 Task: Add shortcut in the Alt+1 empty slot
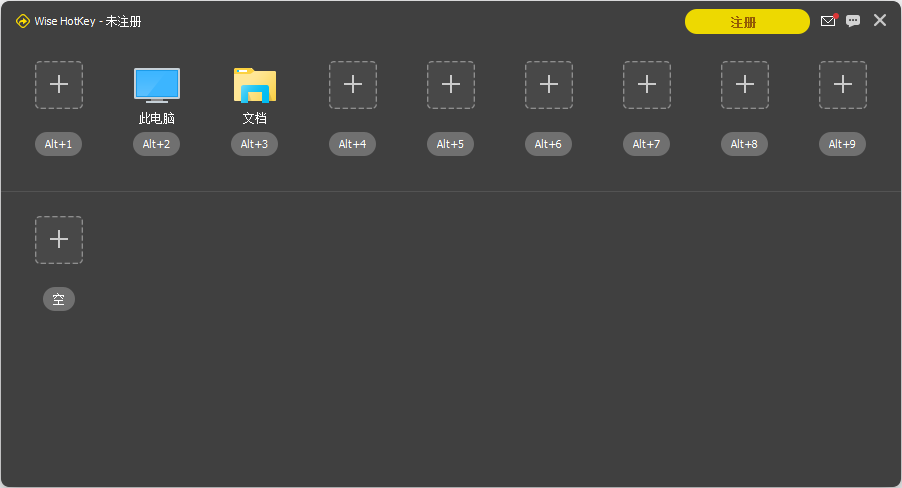click(59, 85)
